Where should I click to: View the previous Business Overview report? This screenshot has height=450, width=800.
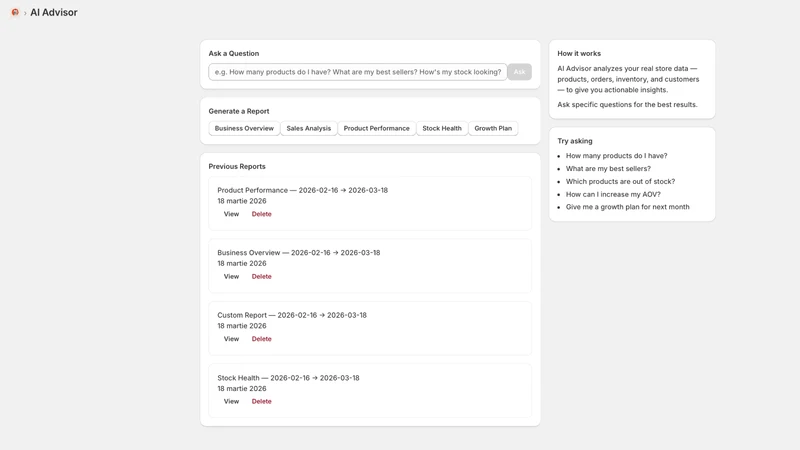231,277
